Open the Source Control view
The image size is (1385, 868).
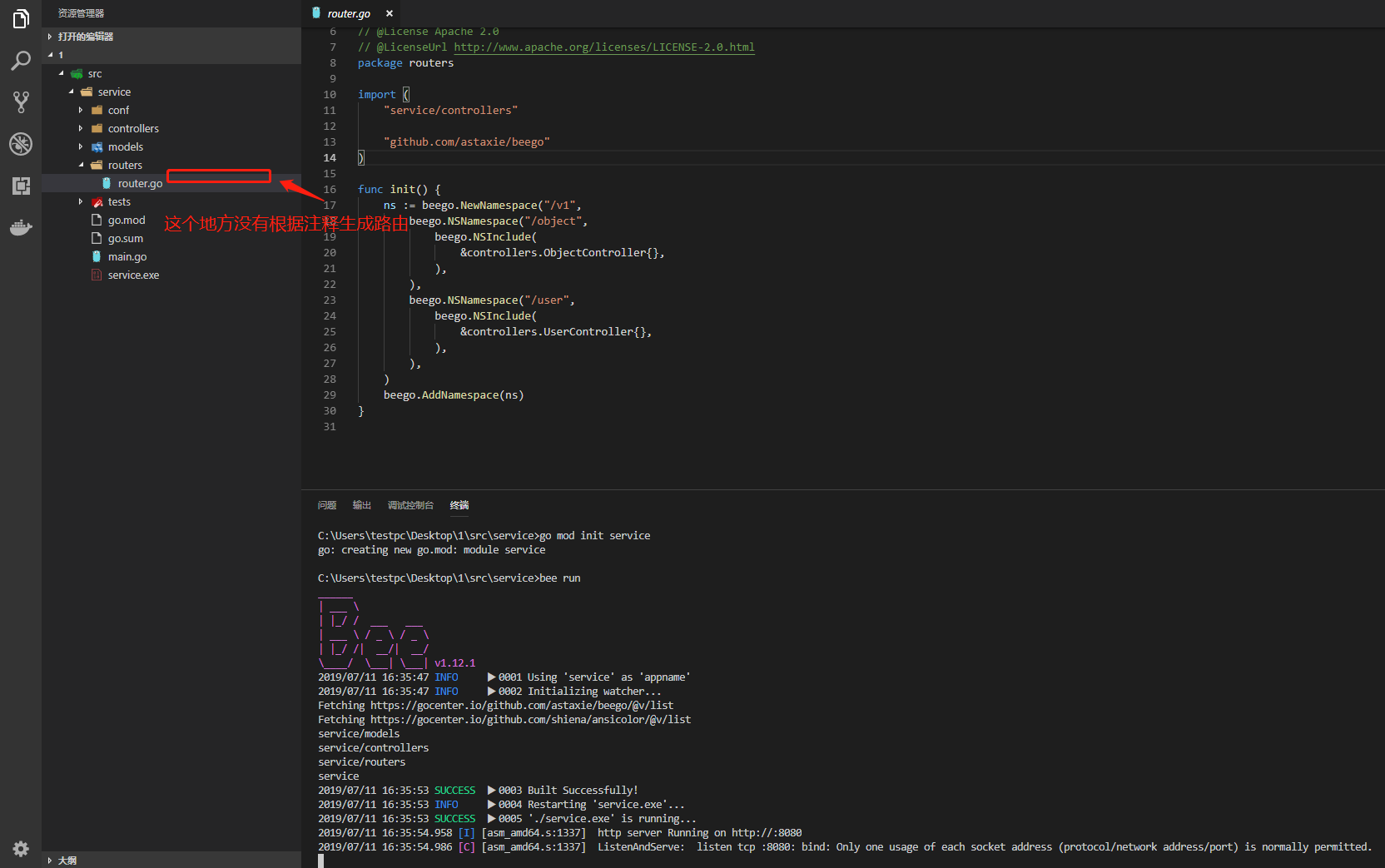click(20, 102)
